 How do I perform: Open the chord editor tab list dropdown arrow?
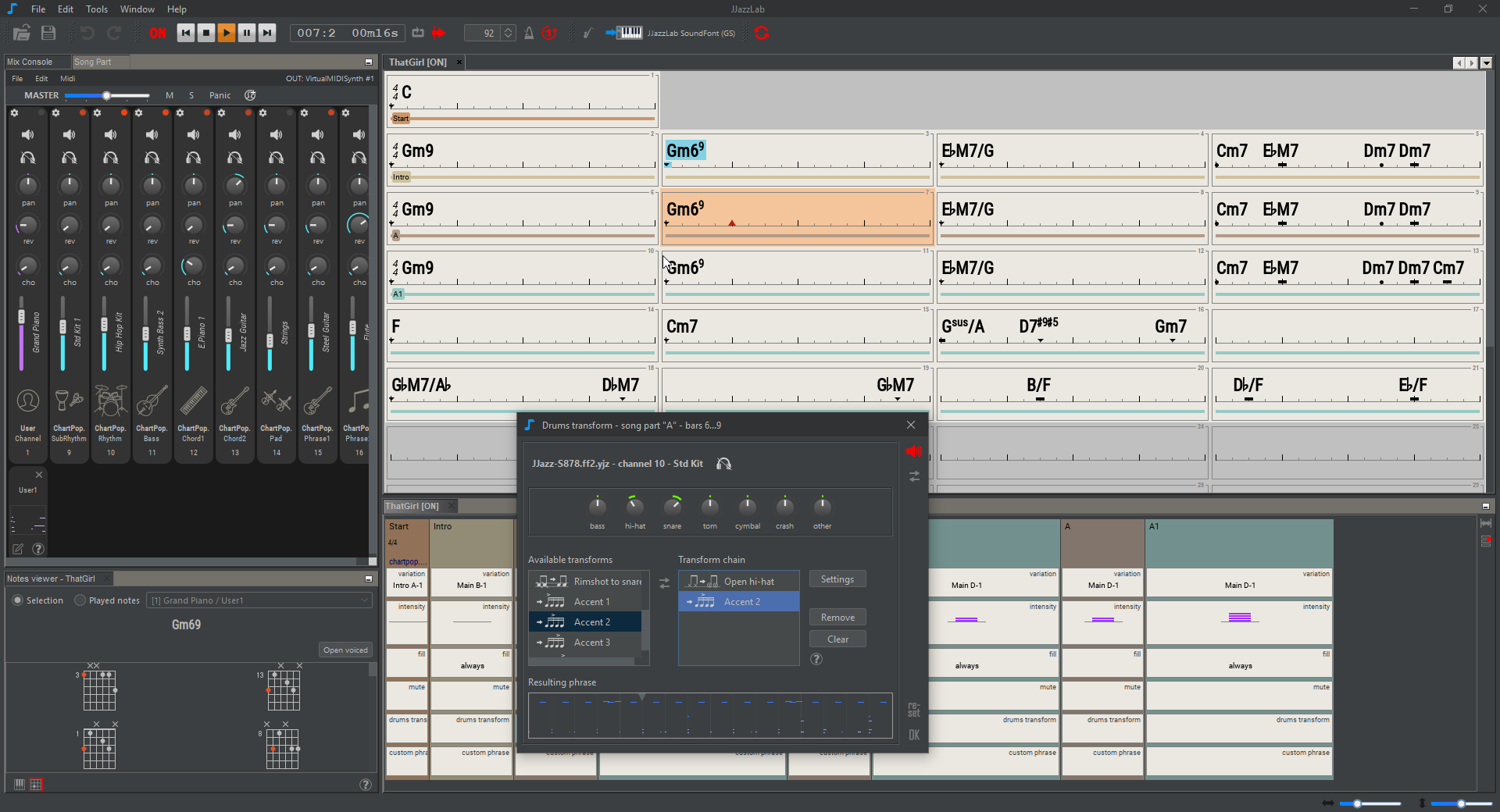point(1486,62)
